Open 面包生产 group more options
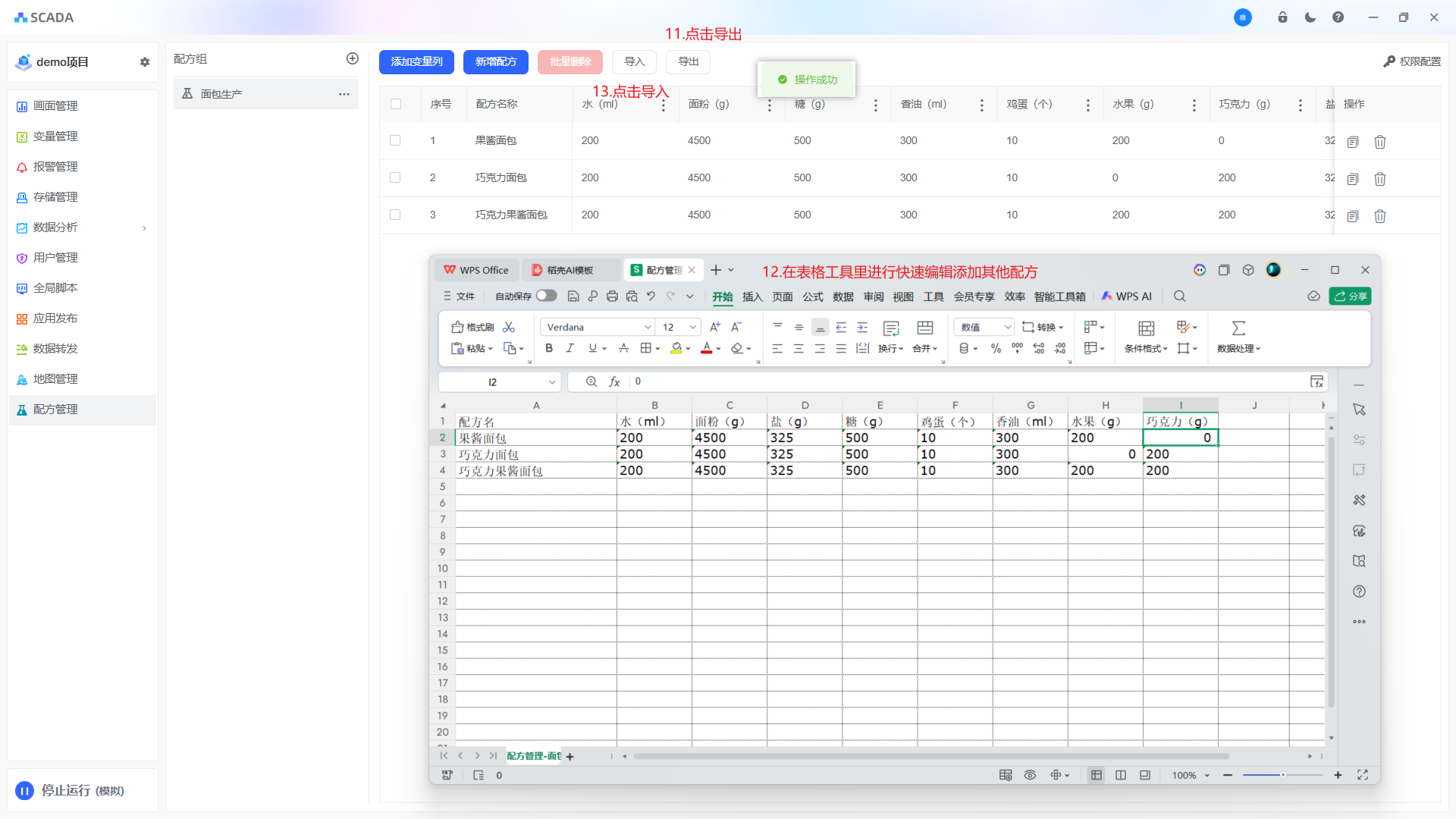 pos(344,94)
